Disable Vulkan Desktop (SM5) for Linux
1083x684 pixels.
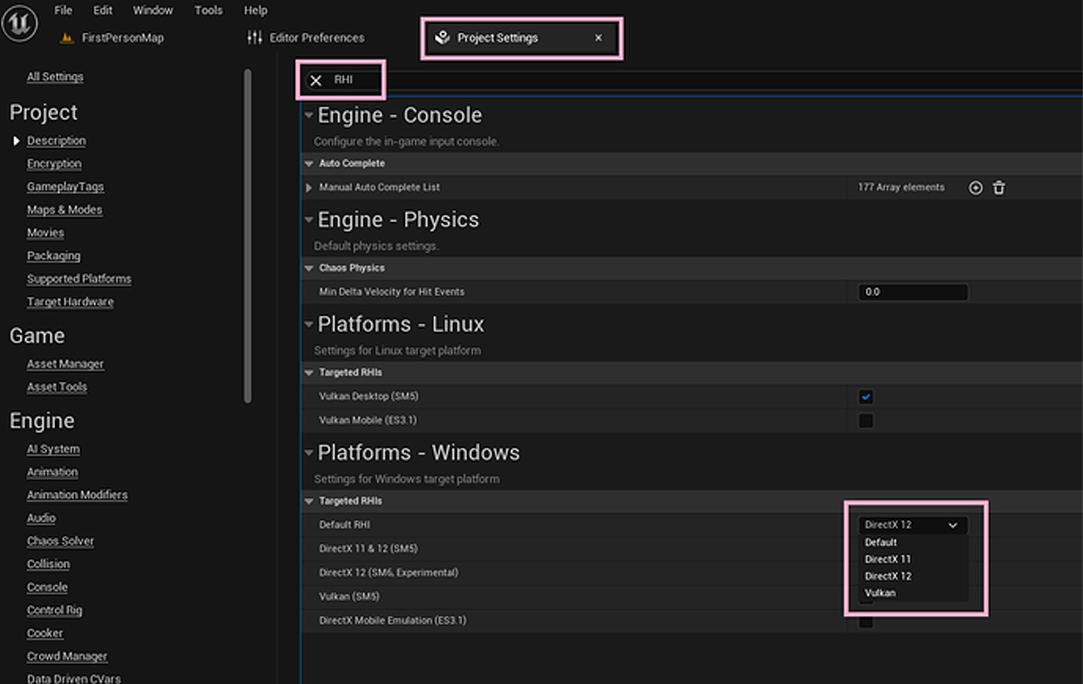point(865,396)
